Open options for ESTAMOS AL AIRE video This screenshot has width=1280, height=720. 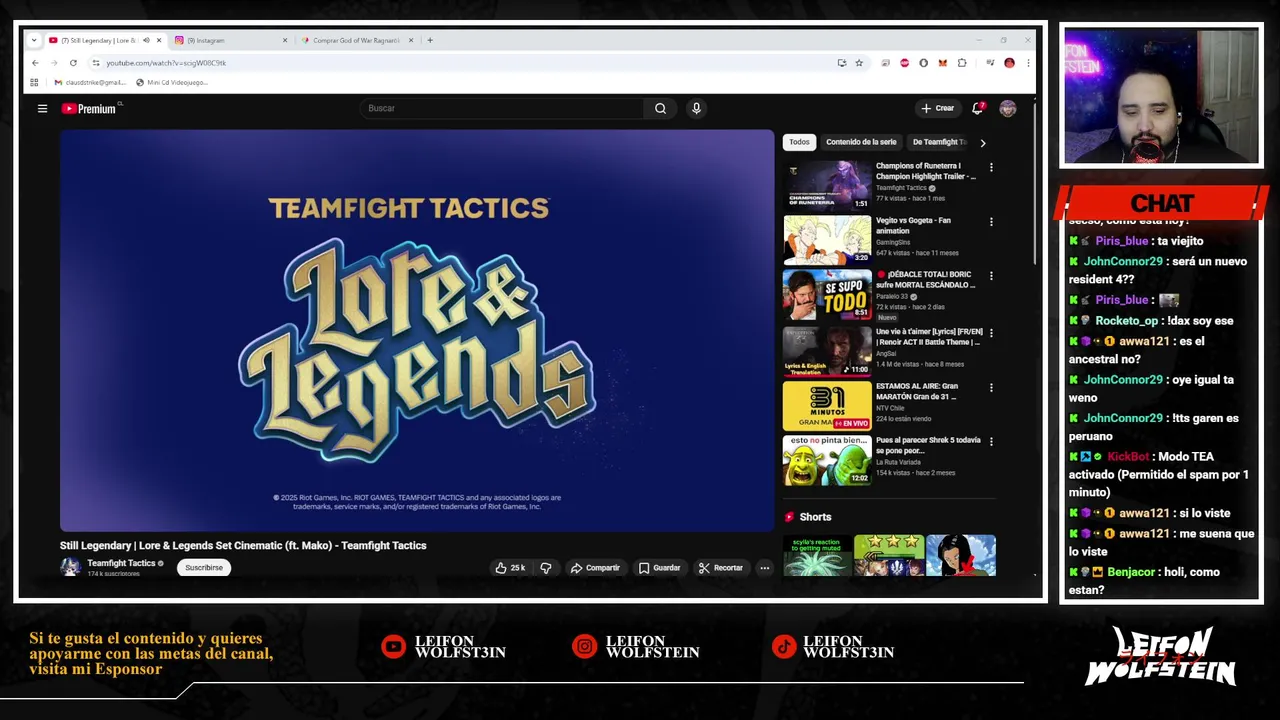[x=991, y=387]
